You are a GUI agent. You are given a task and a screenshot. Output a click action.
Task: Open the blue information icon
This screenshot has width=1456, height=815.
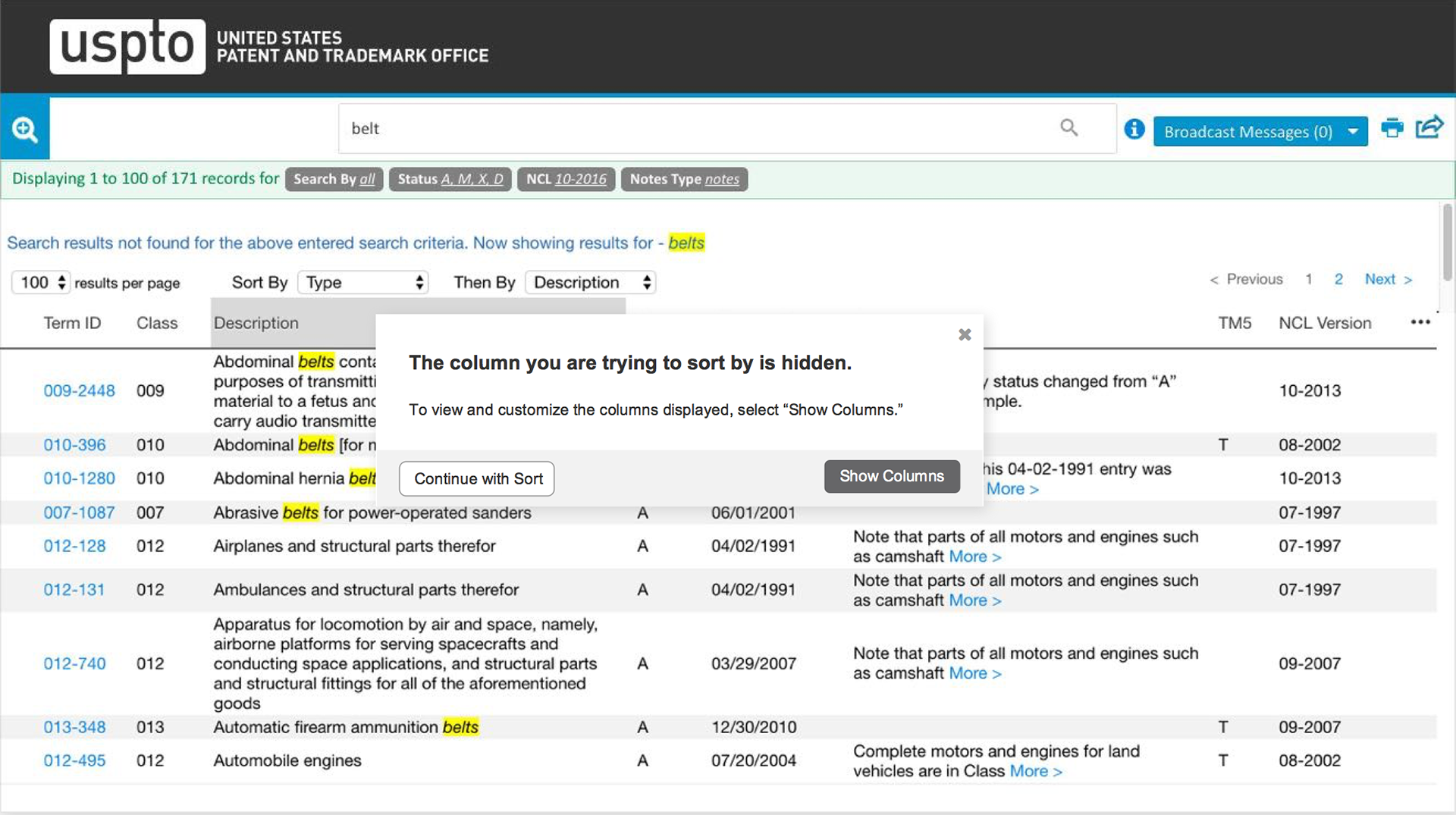click(x=1134, y=130)
